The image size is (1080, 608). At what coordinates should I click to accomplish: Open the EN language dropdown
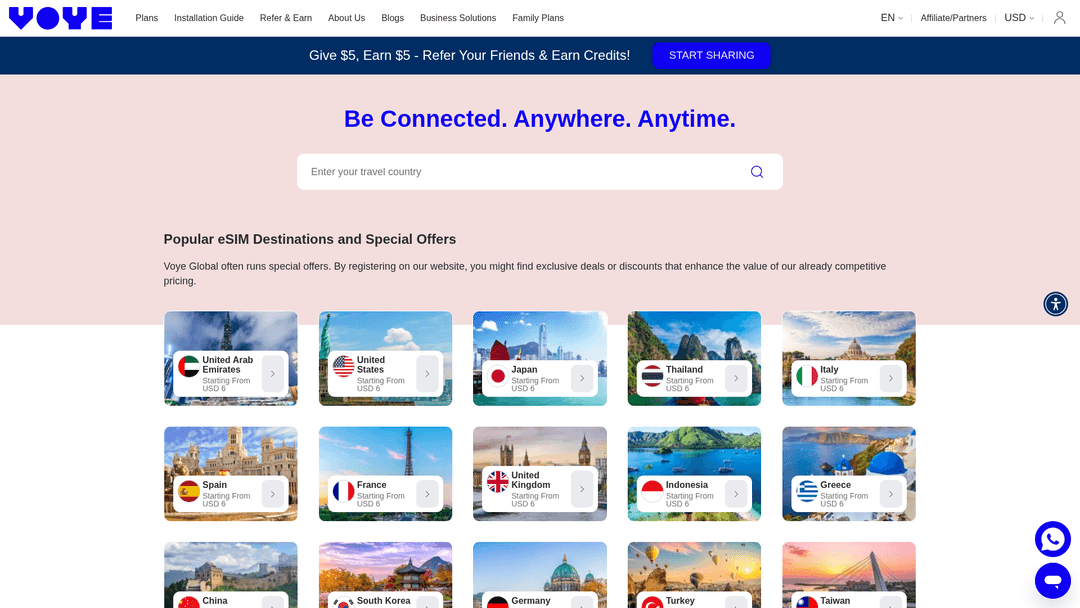pyautogui.click(x=891, y=17)
